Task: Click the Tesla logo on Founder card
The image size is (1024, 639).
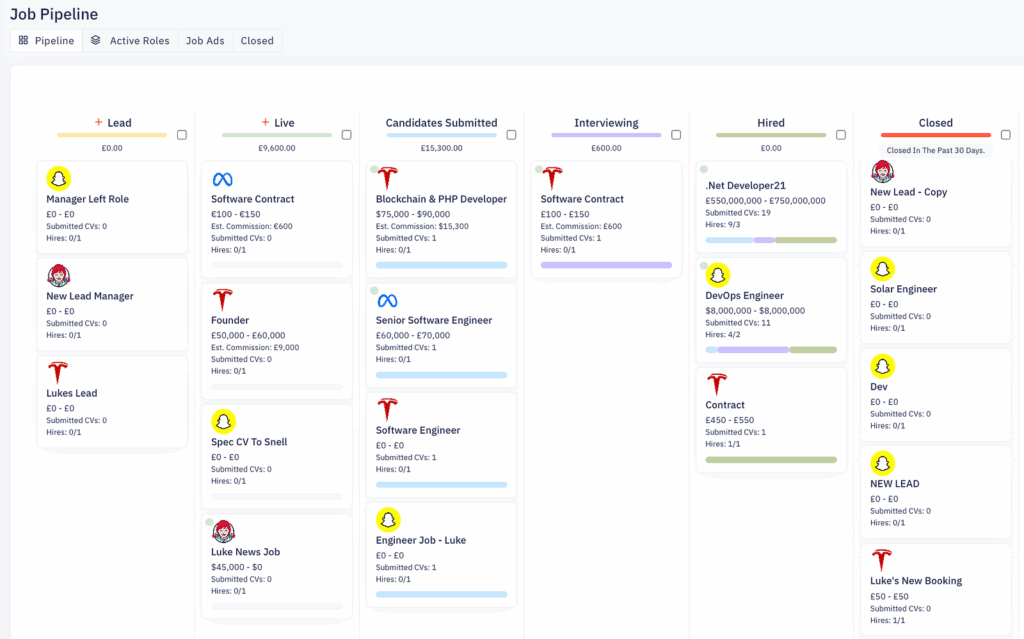Action: tap(222, 299)
